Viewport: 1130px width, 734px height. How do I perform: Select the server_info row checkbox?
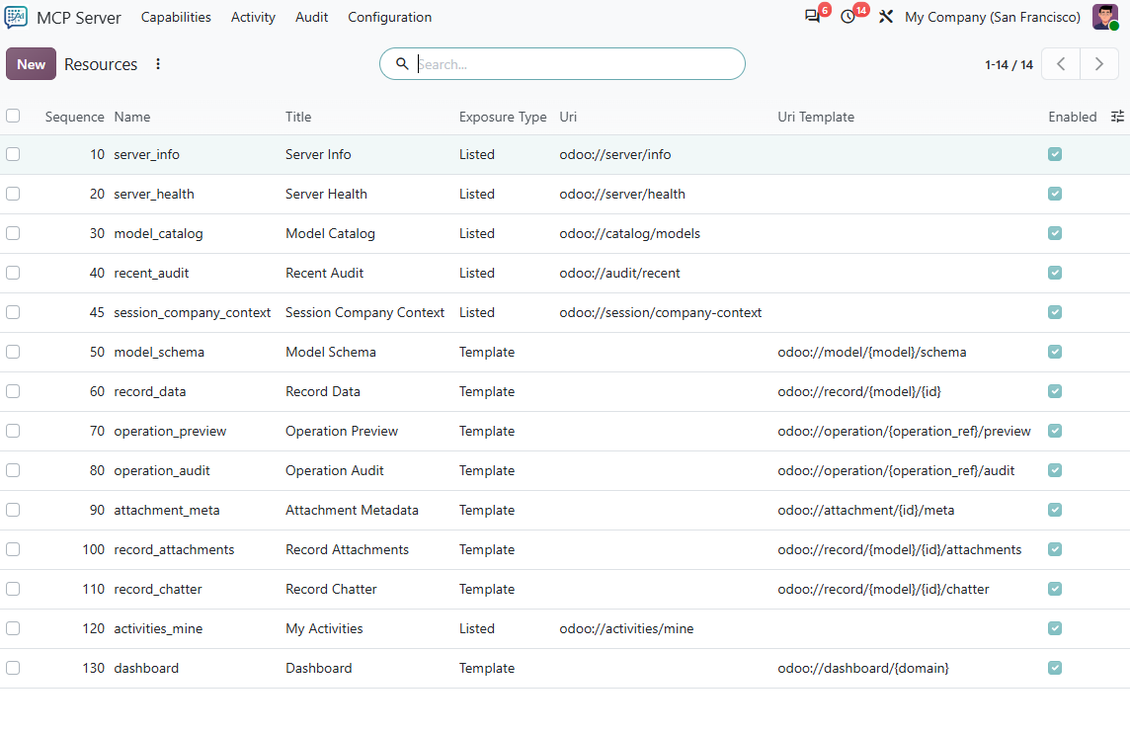(13, 154)
